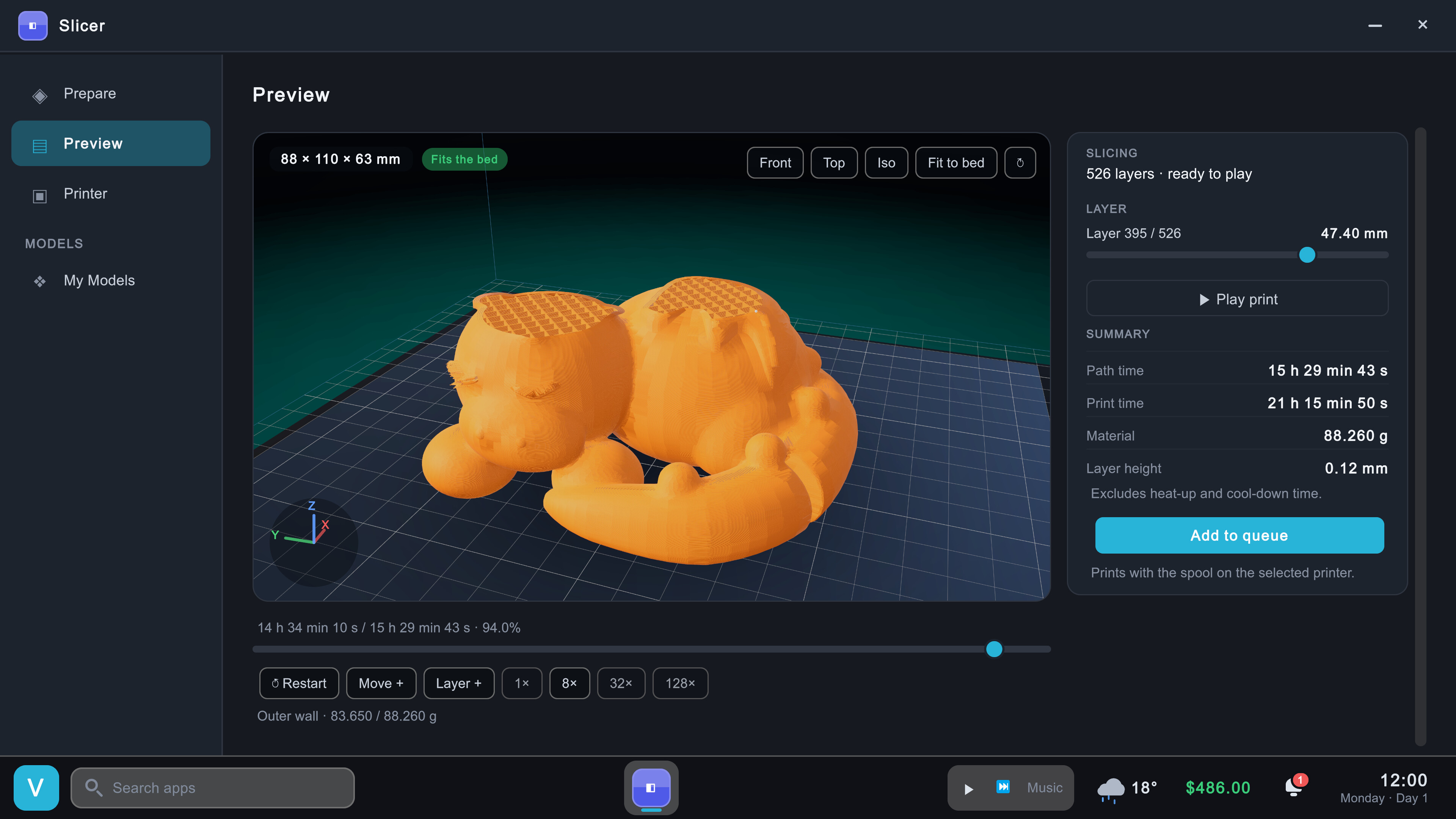1456x819 pixels.
Task: Click the $486.00 balance in taskbar
Action: click(x=1218, y=788)
